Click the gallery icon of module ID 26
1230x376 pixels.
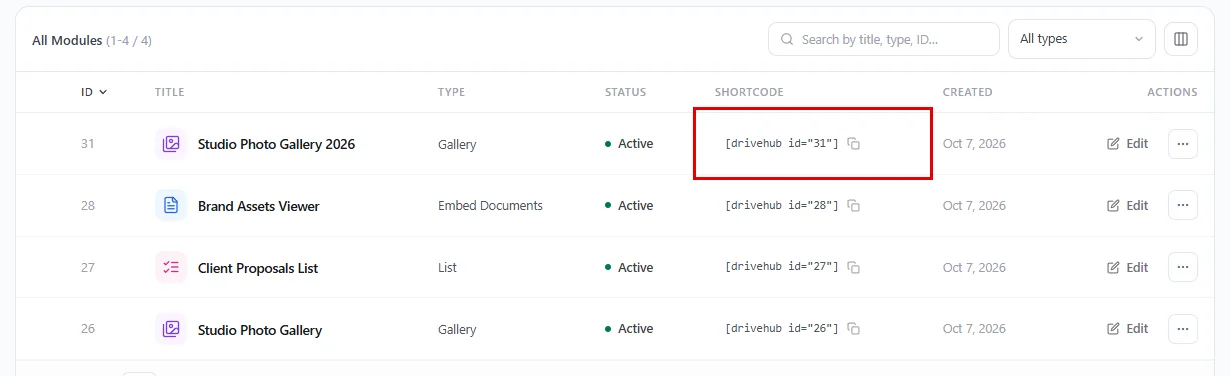pos(171,329)
